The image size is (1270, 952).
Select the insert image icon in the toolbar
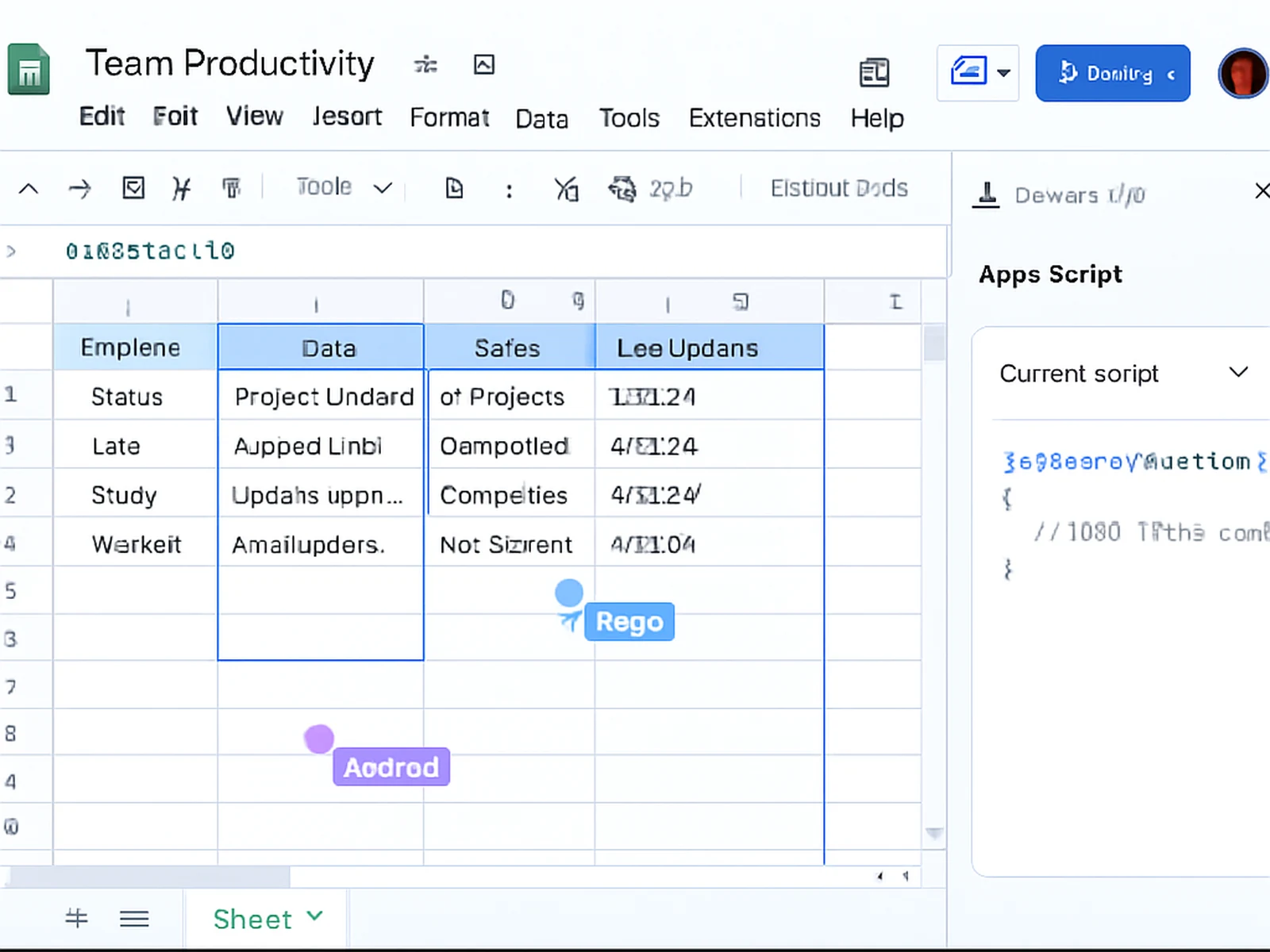coord(483,64)
